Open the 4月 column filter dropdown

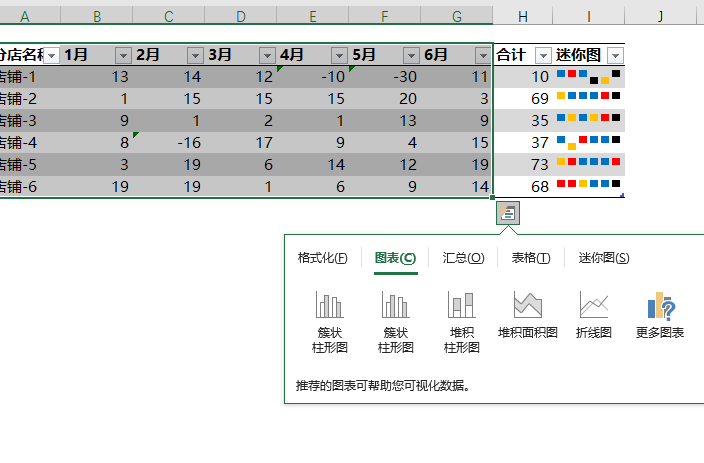[339, 56]
